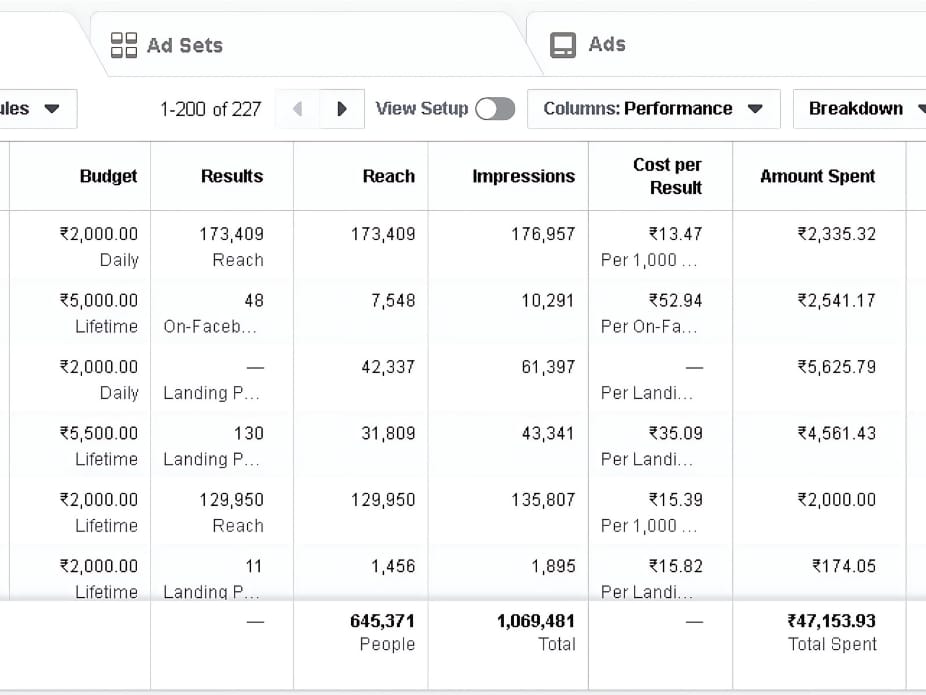Click the cost per result ₹13.47
Viewport: 926px width, 695px height.
676,234
